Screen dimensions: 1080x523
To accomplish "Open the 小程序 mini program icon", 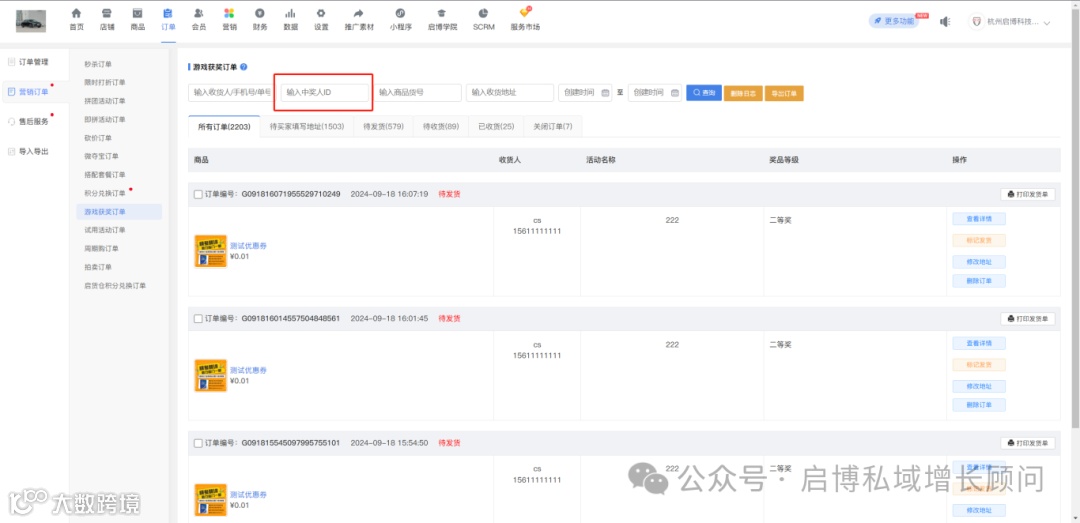I will pyautogui.click(x=400, y=13).
